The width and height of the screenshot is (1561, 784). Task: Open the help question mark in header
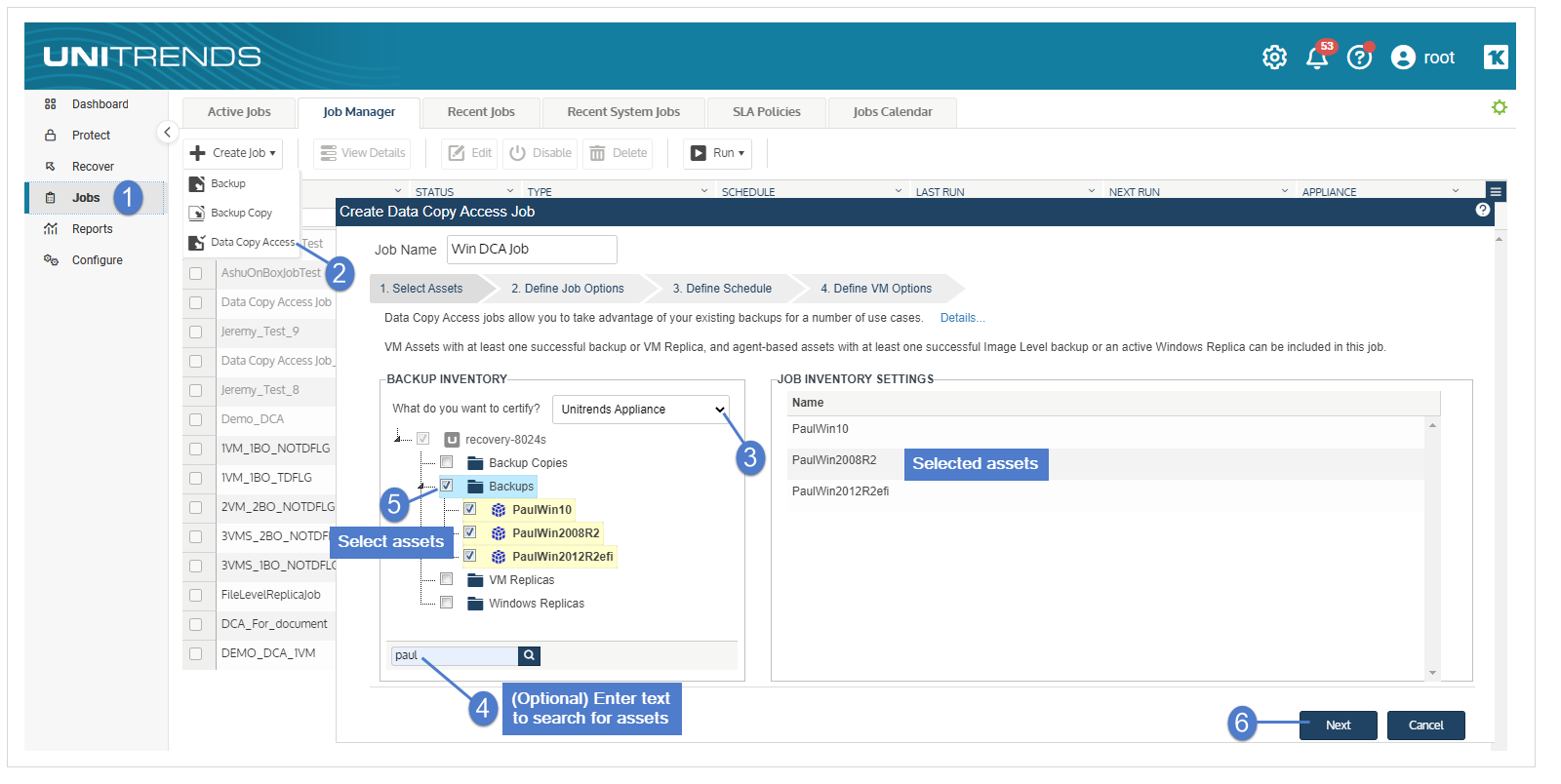click(x=1359, y=58)
